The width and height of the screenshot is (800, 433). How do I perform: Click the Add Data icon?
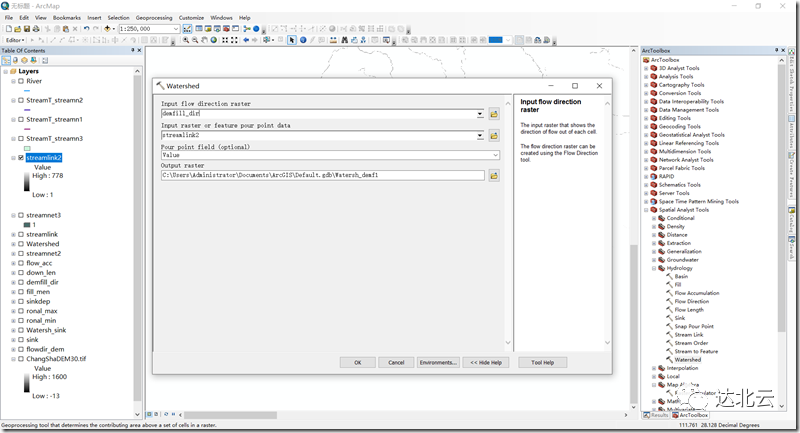(107, 29)
